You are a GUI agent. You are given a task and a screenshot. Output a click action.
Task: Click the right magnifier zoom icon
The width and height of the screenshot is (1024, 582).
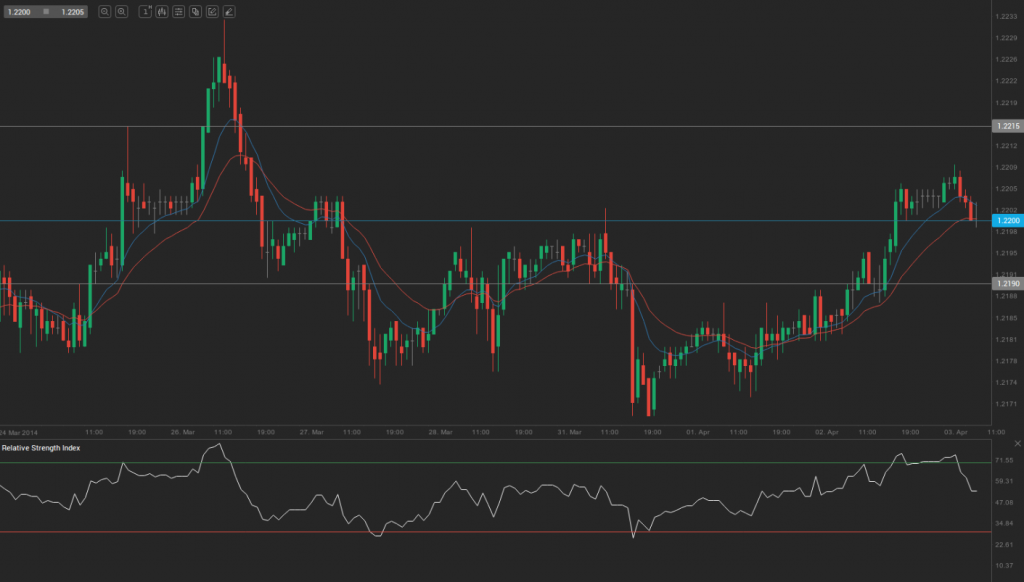pyautogui.click(x=121, y=11)
